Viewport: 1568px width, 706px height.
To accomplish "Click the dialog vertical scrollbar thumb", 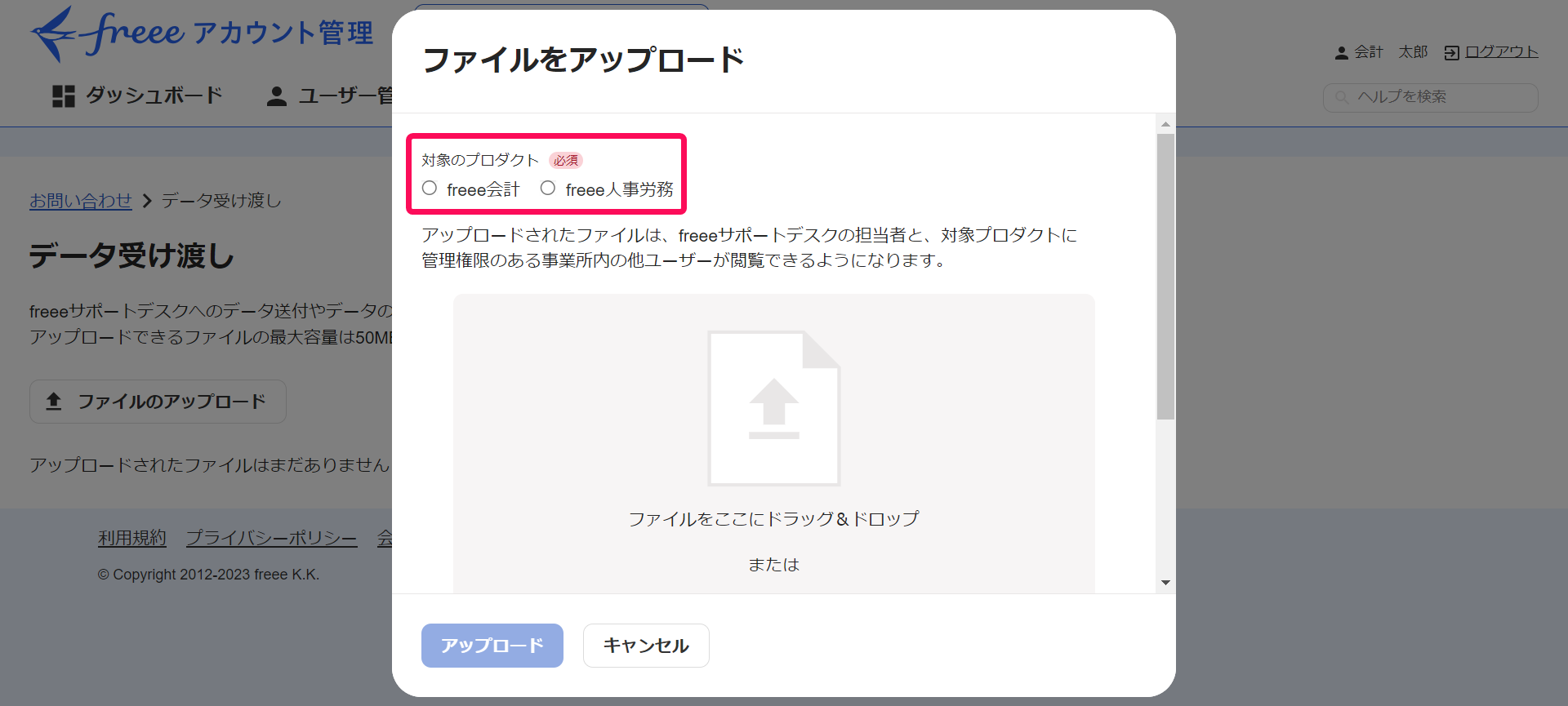I will (x=1165, y=277).
